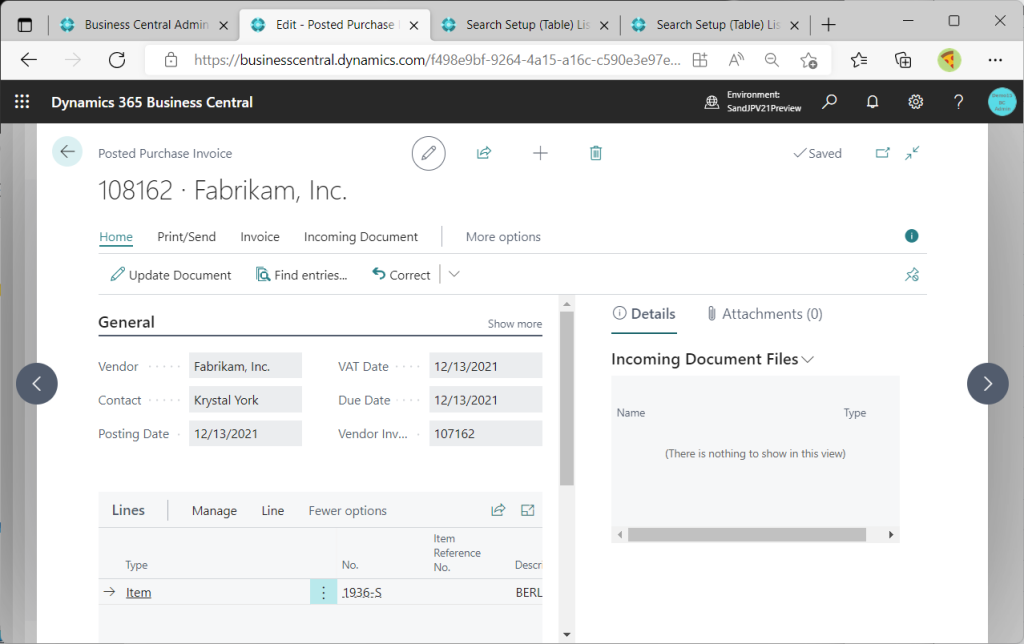This screenshot has height=644, width=1024.
Task: Open the Manage menu in Lines
Action: (x=214, y=511)
